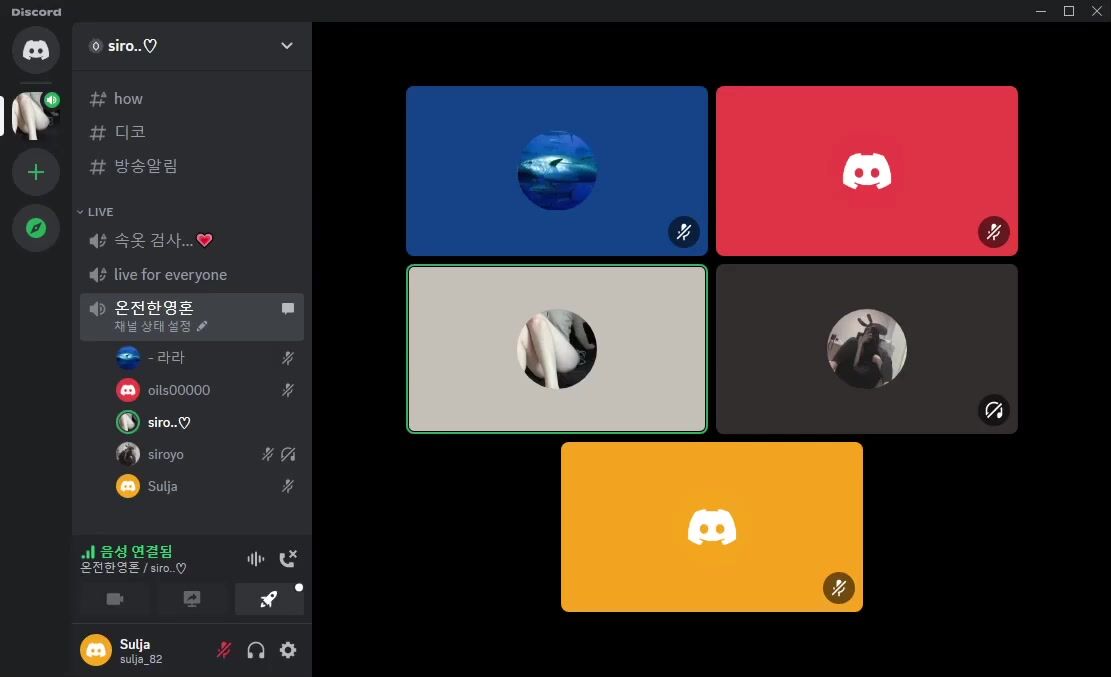Click mute indicator on red tile
Viewport: 1111px width, 677px height.
click(993, 232)
